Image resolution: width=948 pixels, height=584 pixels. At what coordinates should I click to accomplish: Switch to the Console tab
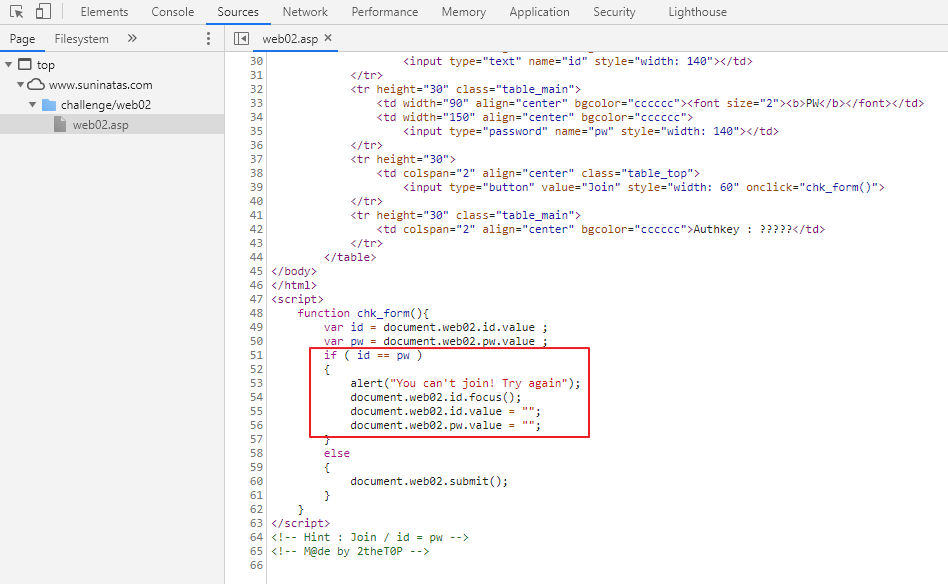coord(172,12)
